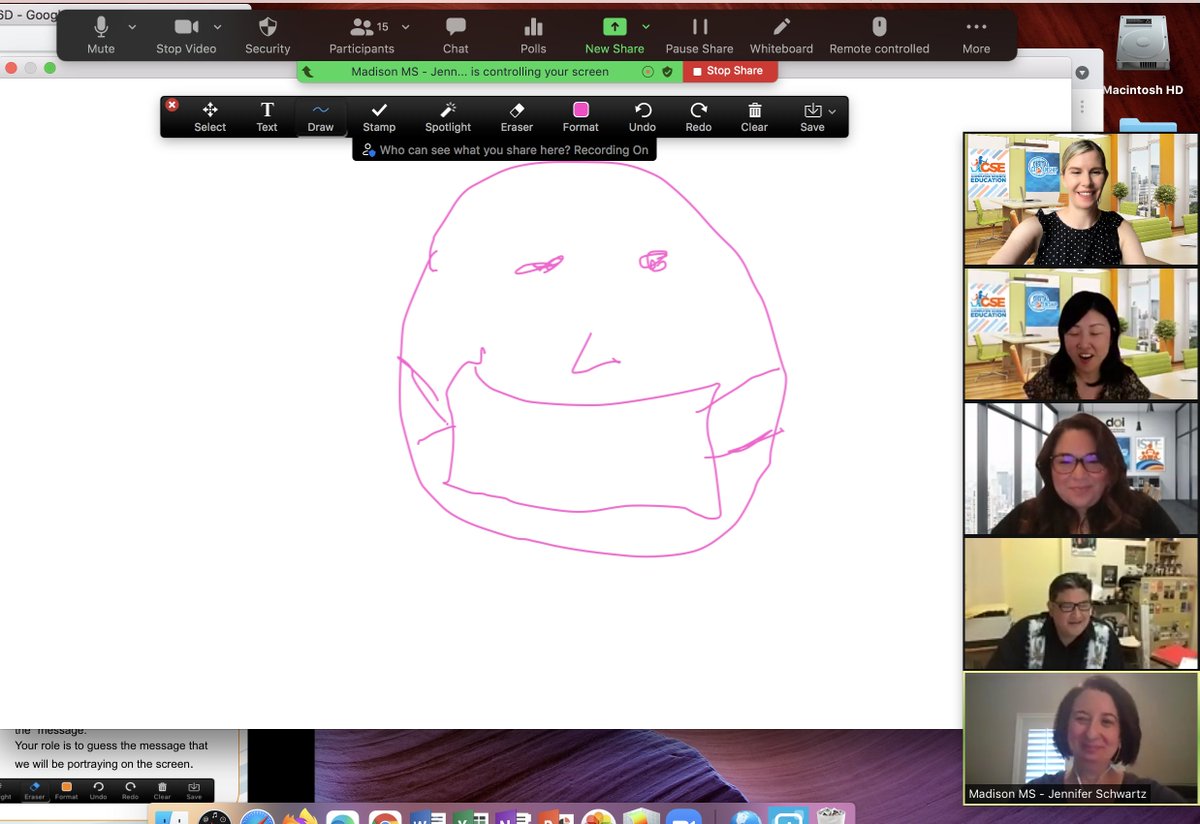This screenshot has height=824, width=1200.
Task: Click the green encryption shield in share bar
Action: [667, 72]
